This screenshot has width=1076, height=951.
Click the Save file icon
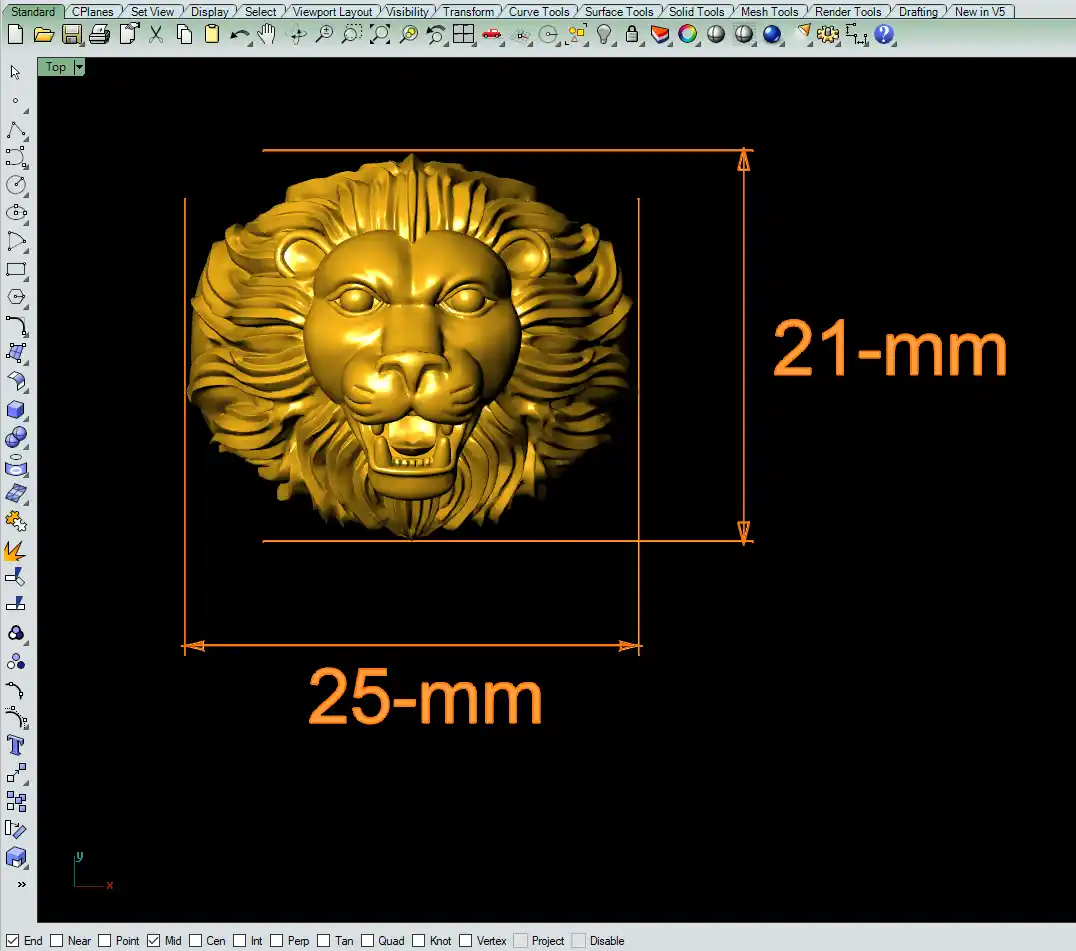coord(71,34)
